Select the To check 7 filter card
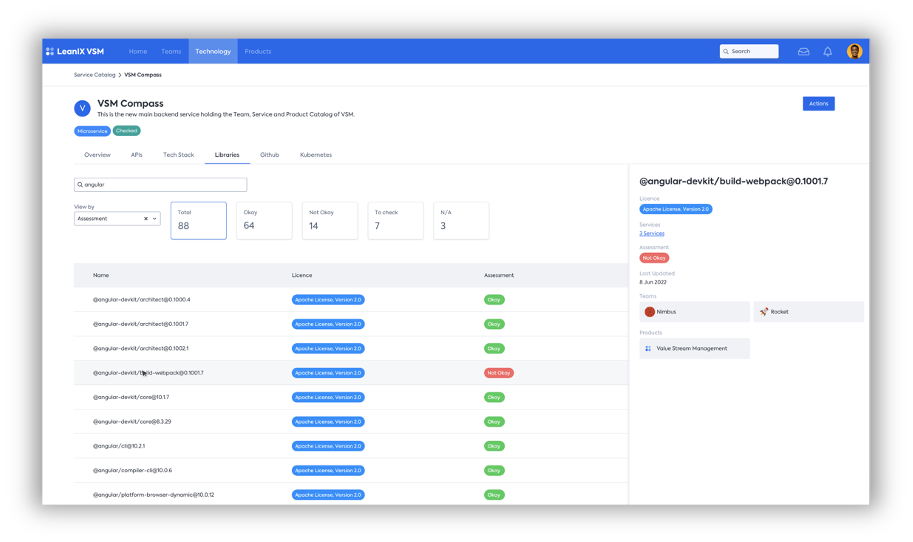Screen dimensions: 913x542 (395, 221)
